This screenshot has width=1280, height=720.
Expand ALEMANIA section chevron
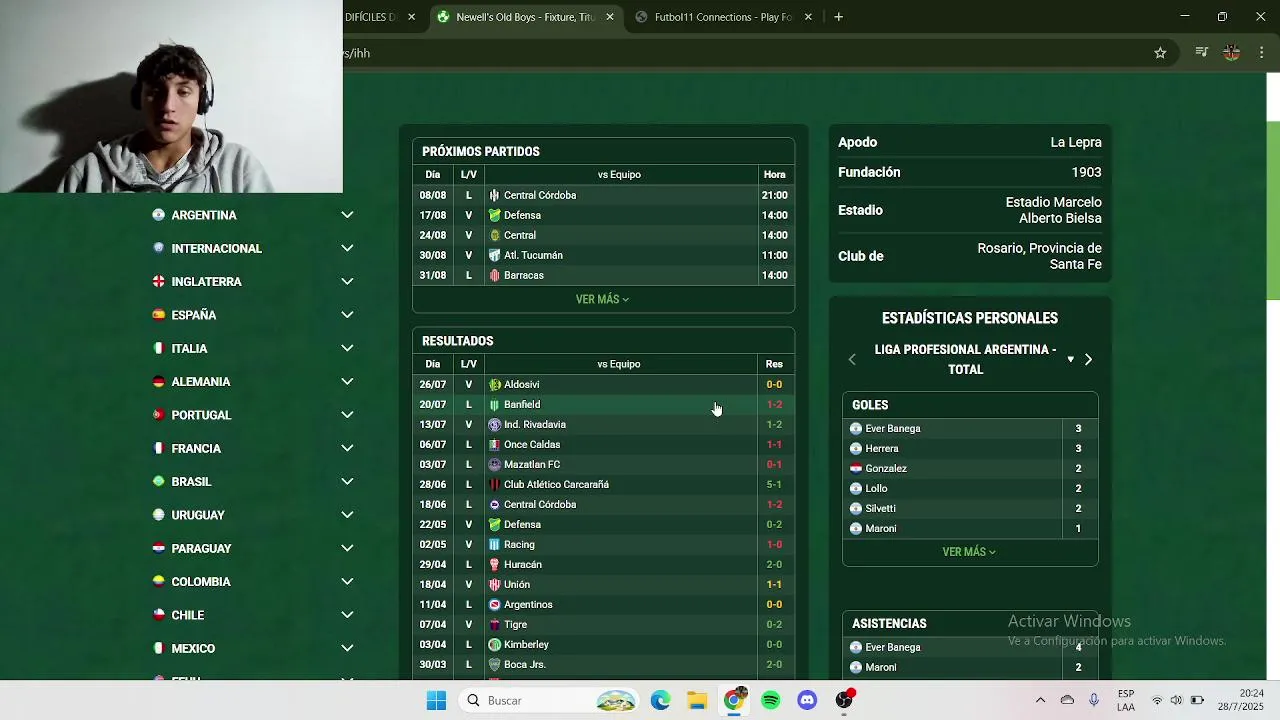347,382
